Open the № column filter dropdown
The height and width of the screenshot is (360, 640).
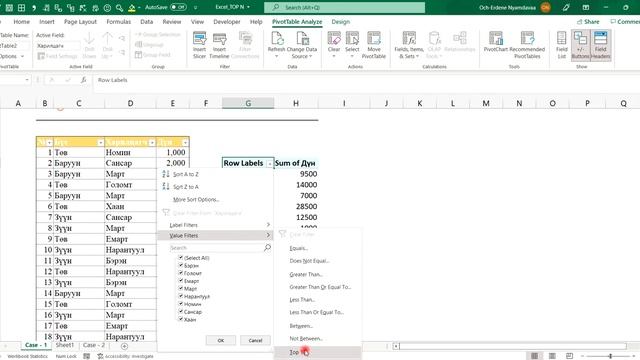pos(49,142)
